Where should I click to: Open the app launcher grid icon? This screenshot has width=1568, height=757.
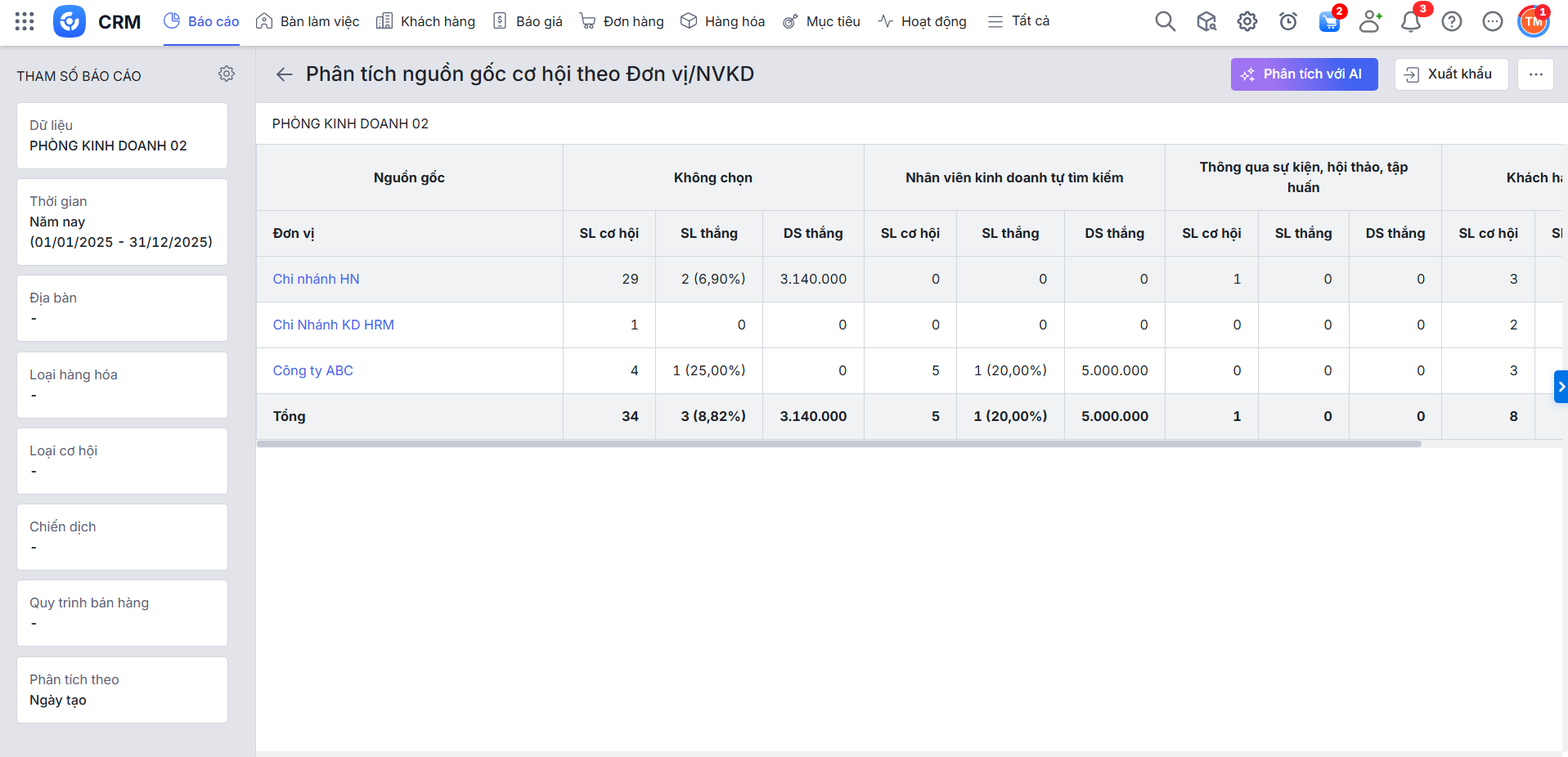(x=25, y=21)
